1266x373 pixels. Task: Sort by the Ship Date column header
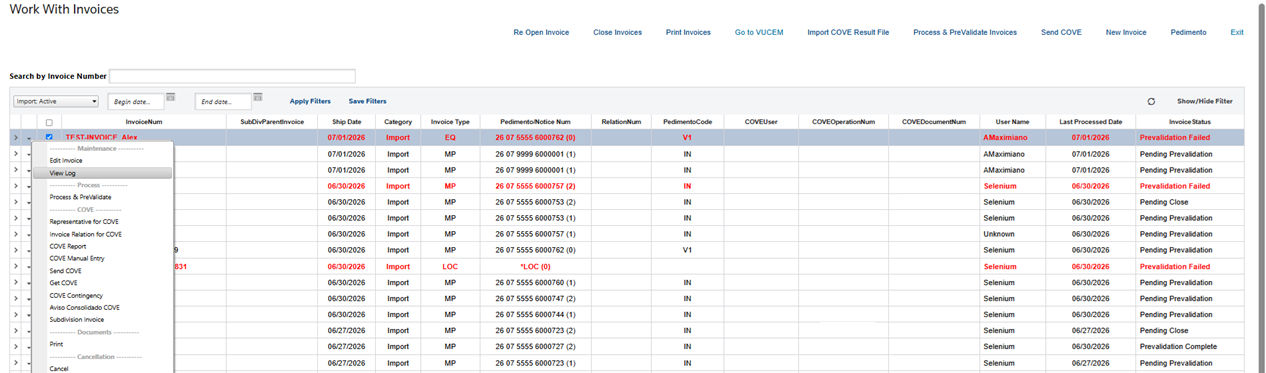coord(346,122)
